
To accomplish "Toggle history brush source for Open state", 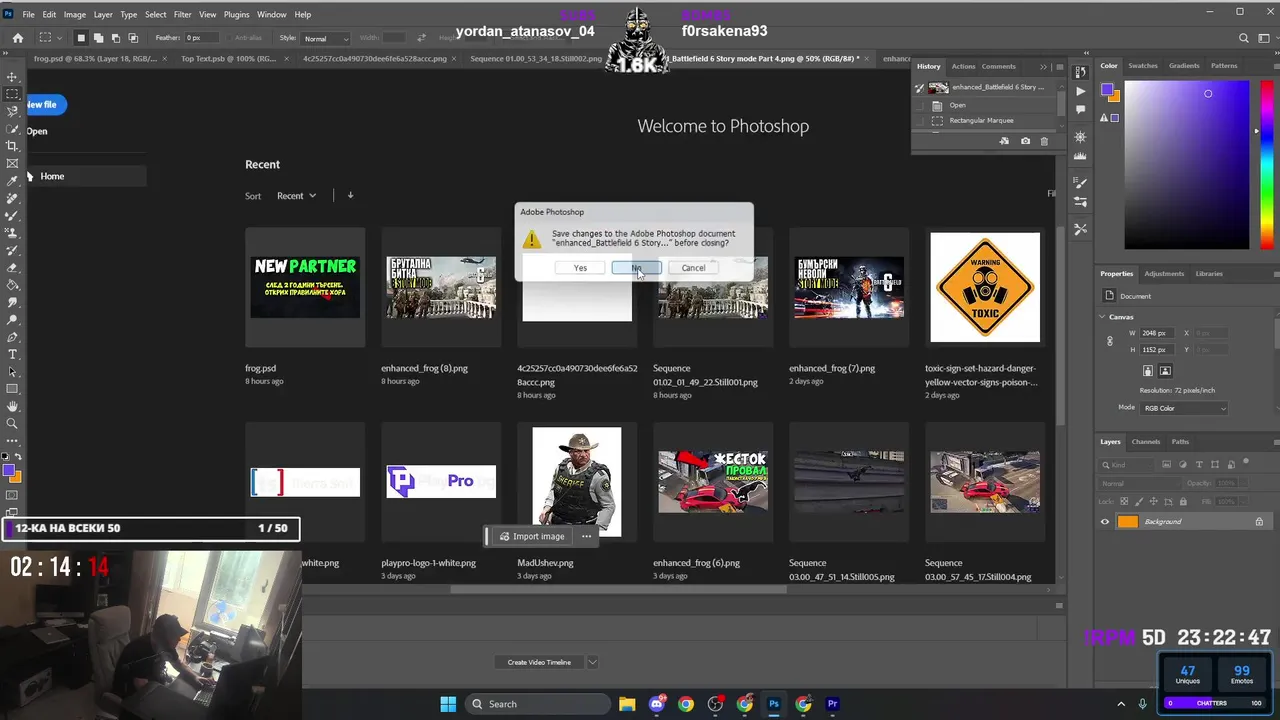I will tap(920, 105).
